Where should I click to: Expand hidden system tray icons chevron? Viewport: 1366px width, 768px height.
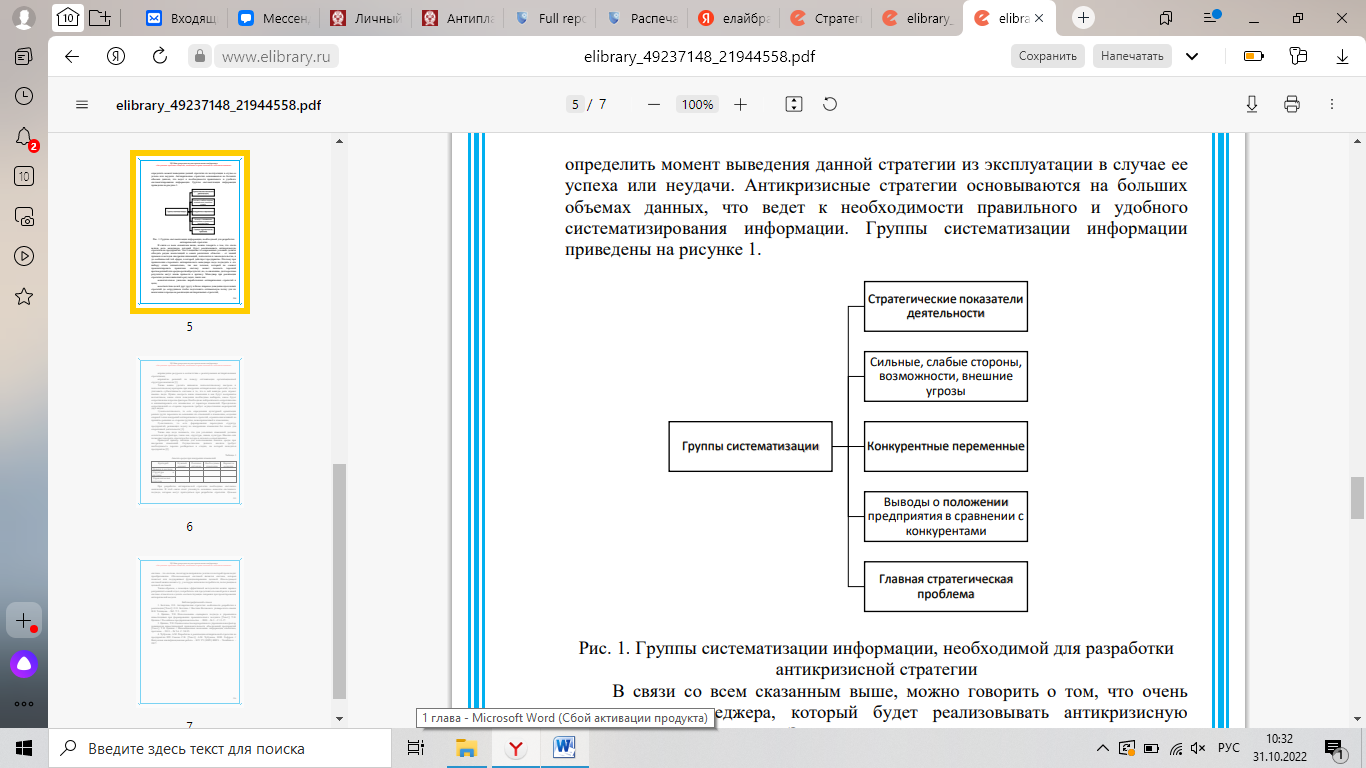(1101, 746)
